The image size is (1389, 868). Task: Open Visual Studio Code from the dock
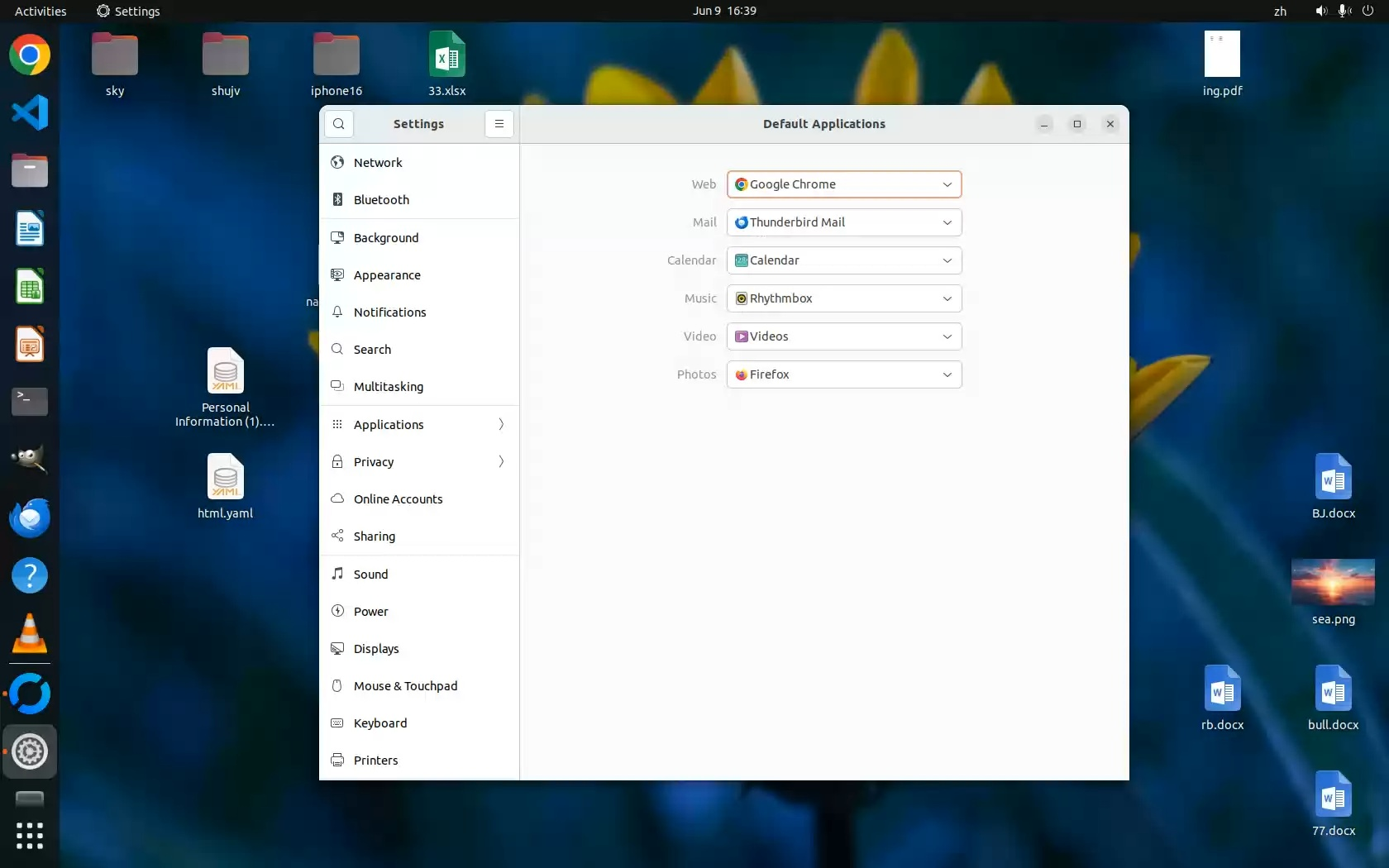[x=30, y=113]
